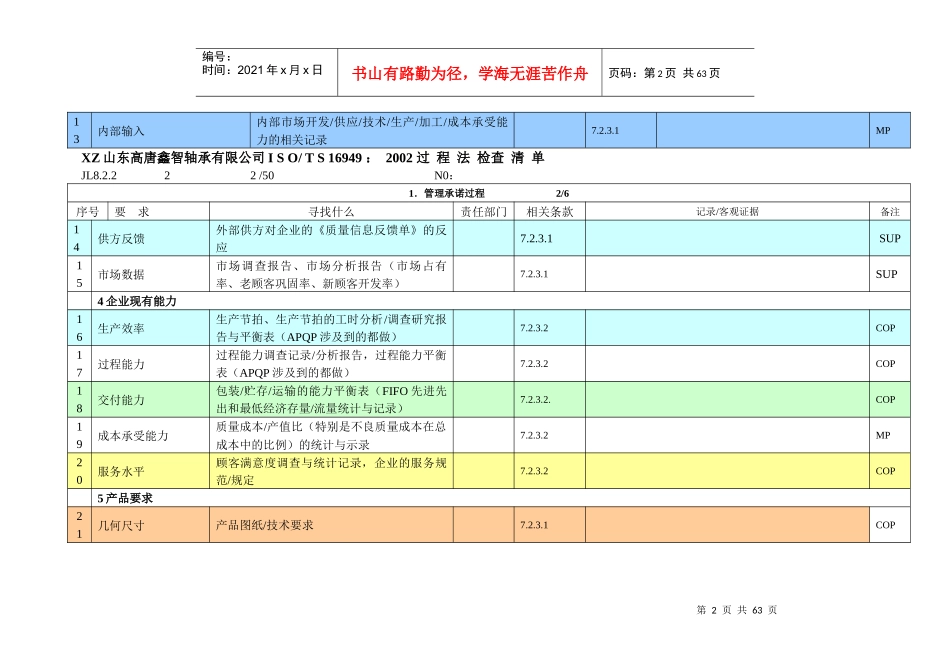Select the '过程能力' row label
This screenshot has width=950, height=672.
point(121,364)
